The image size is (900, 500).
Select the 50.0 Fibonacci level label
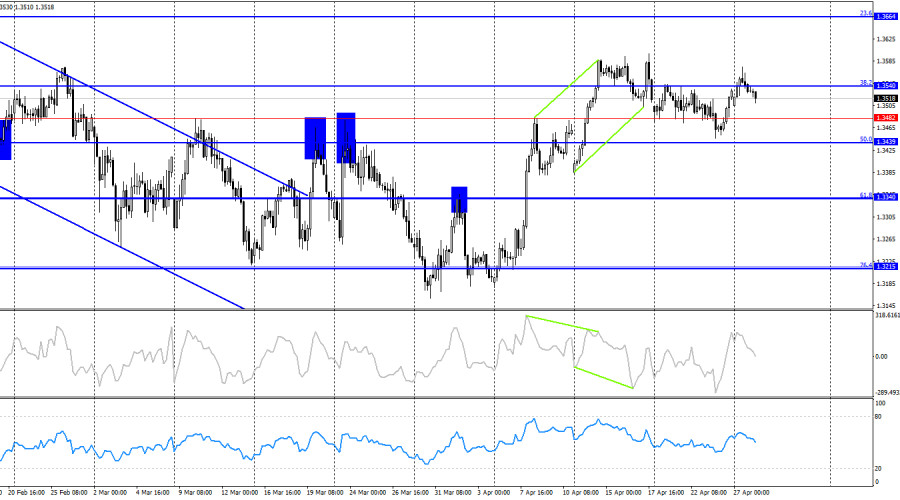tap(866, 139)
